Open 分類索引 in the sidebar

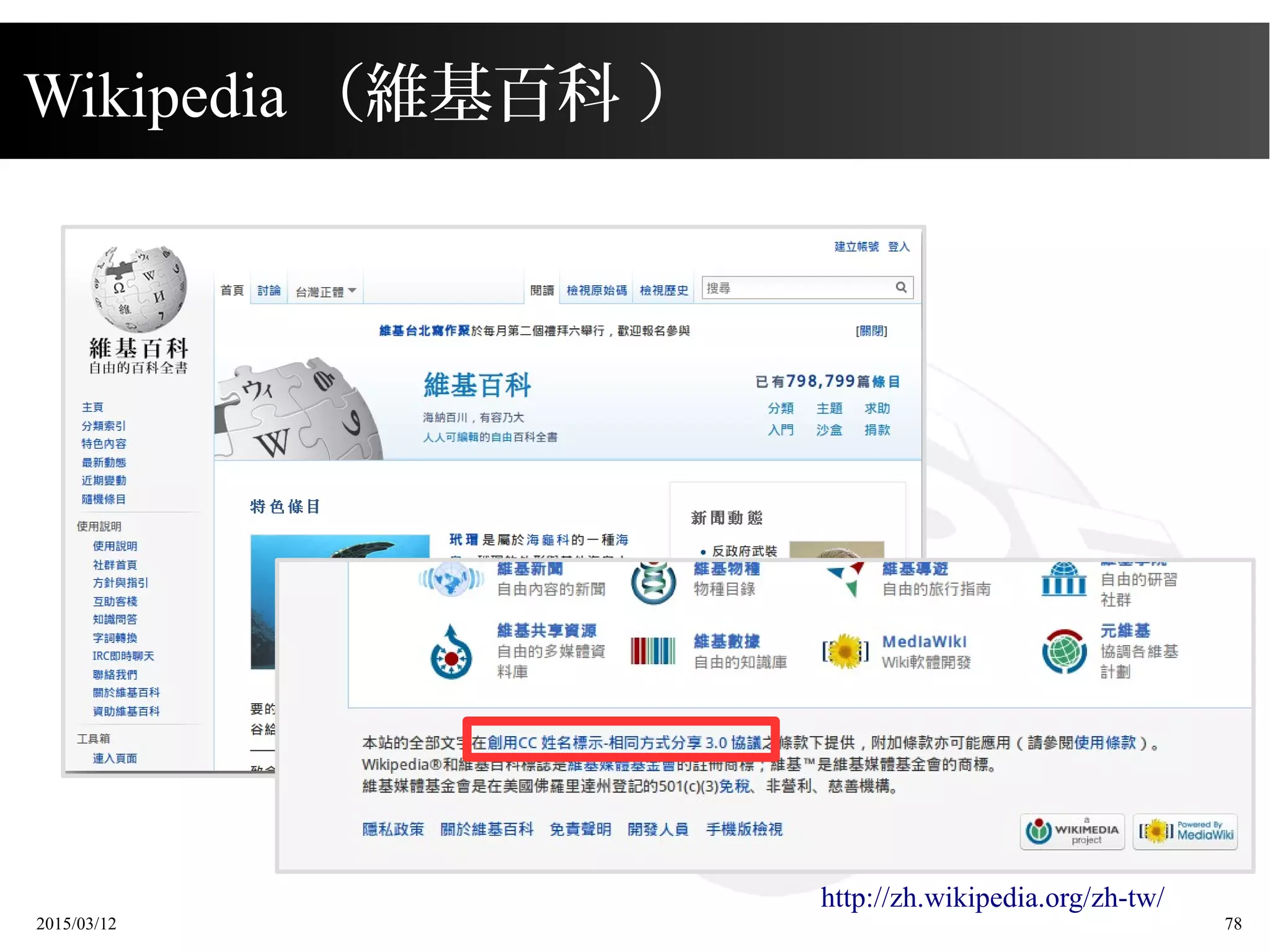click(x=104, y=426)
